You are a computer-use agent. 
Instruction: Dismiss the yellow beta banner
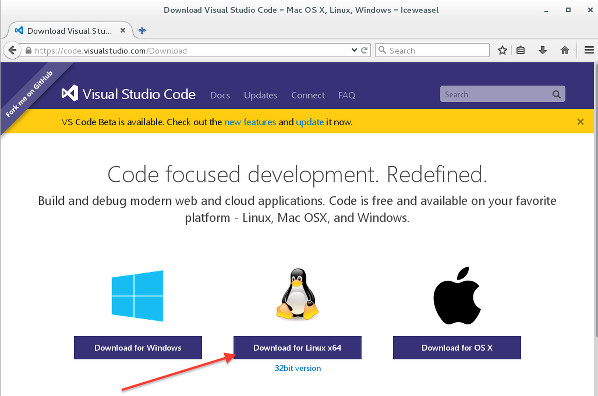pos(580,122)
